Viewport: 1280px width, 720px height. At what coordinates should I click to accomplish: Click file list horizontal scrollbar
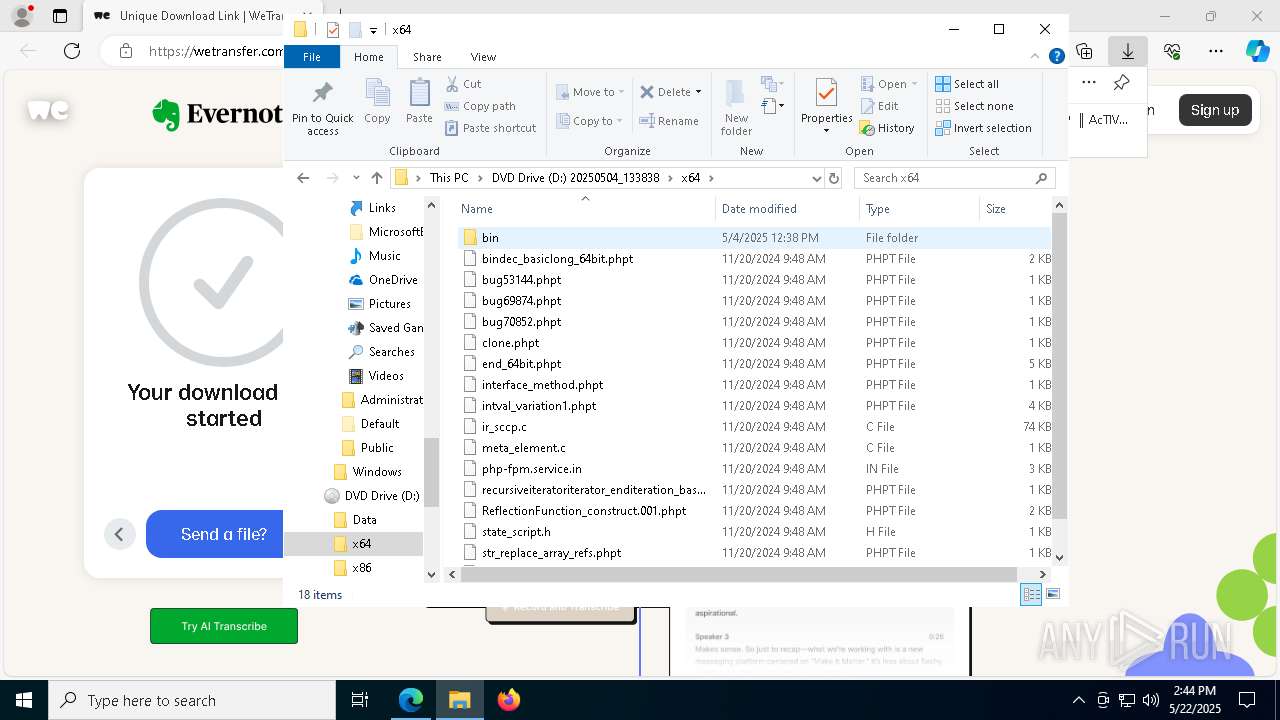737,574
